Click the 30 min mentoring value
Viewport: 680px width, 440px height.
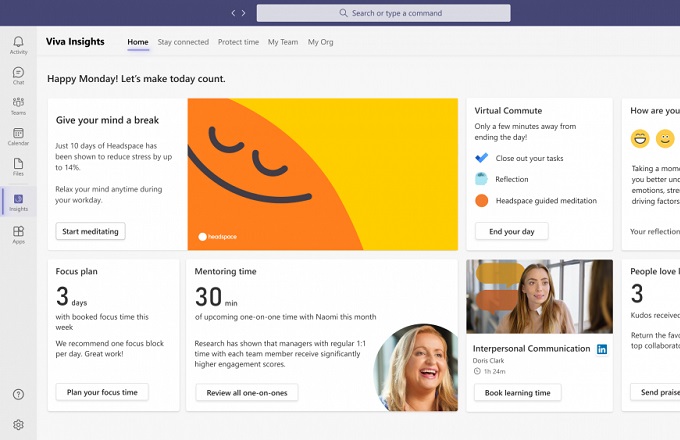216,297
